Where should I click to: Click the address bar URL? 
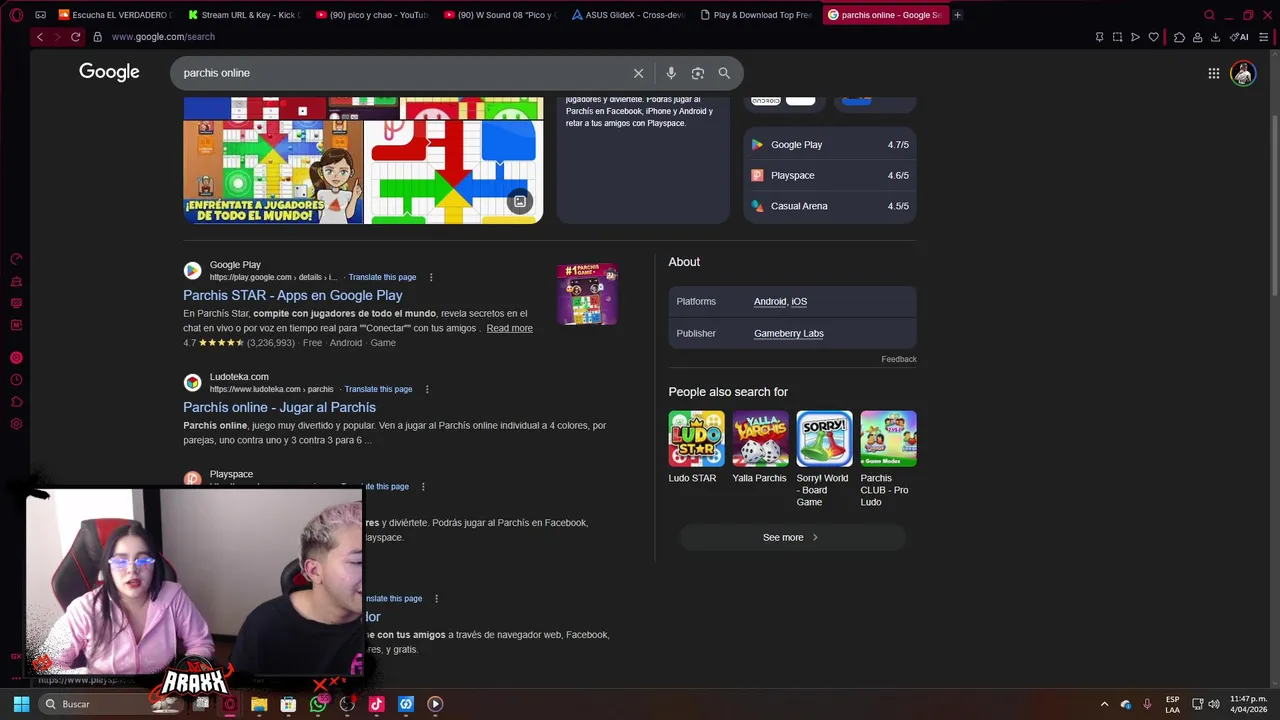163,37
